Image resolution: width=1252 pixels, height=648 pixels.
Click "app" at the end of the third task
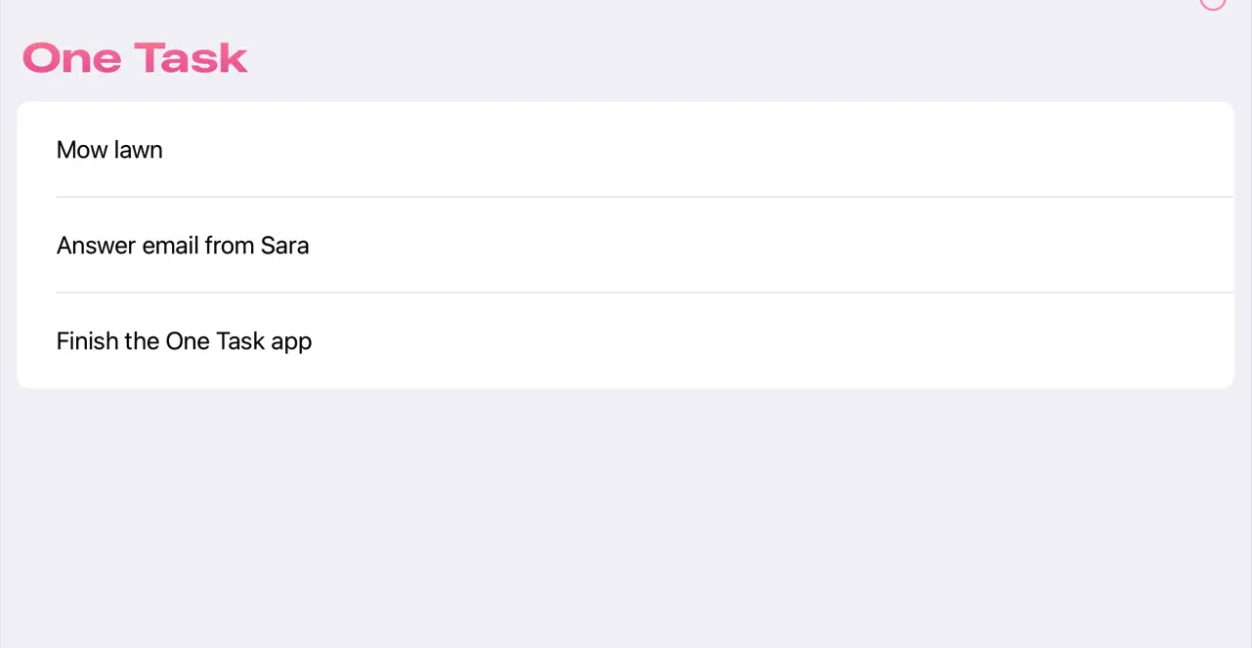(x=292, y=343)
